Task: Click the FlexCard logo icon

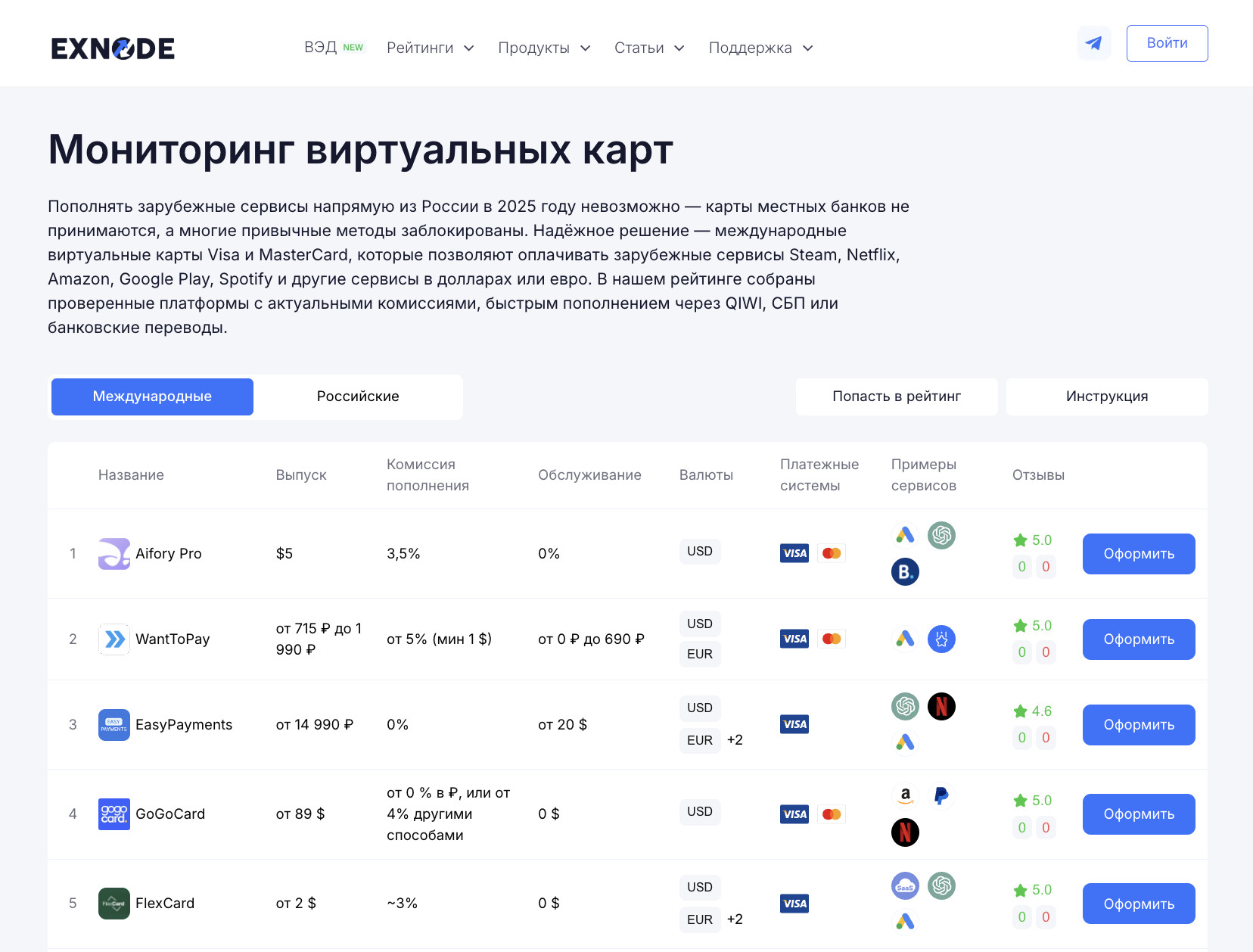Action: 114,904
